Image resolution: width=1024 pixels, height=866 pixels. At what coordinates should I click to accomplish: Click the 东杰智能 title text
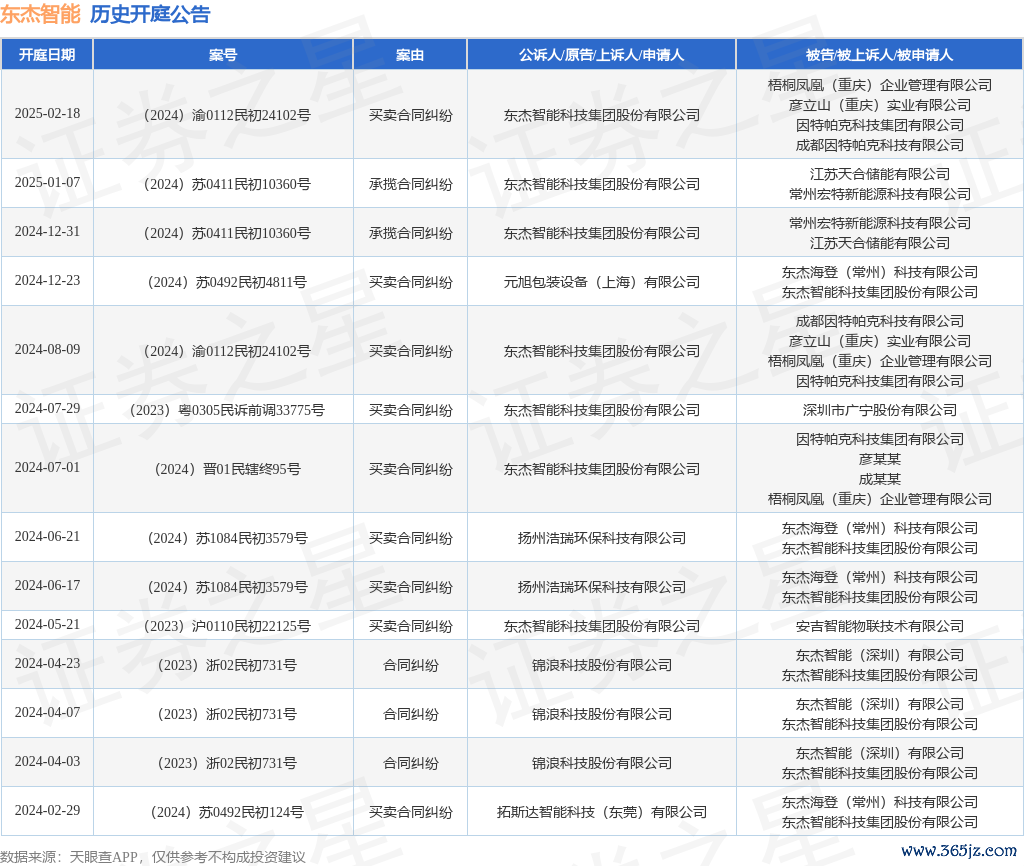point(40,14)
